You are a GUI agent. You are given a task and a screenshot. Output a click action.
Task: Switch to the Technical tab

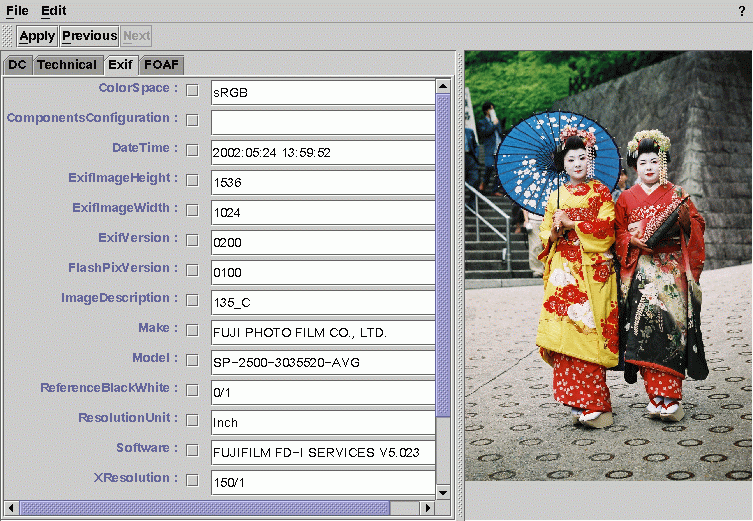[x=67, y=65]
